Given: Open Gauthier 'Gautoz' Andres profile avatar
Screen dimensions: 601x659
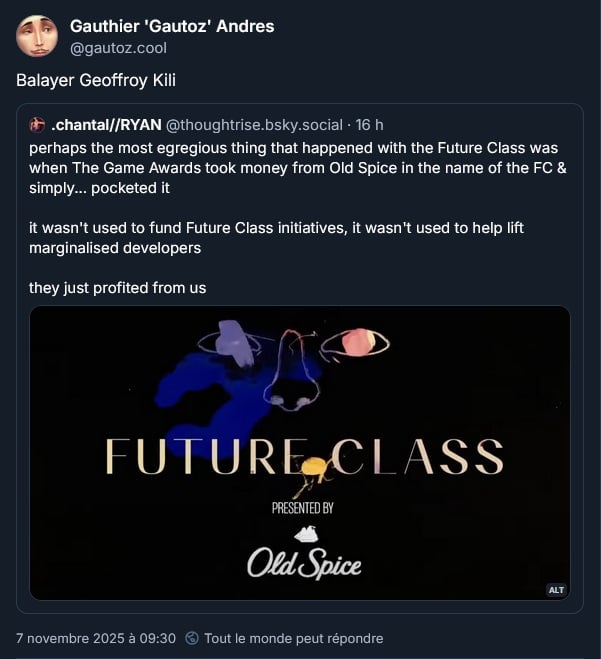Looking at the screenshot, I should click(37, 36).
